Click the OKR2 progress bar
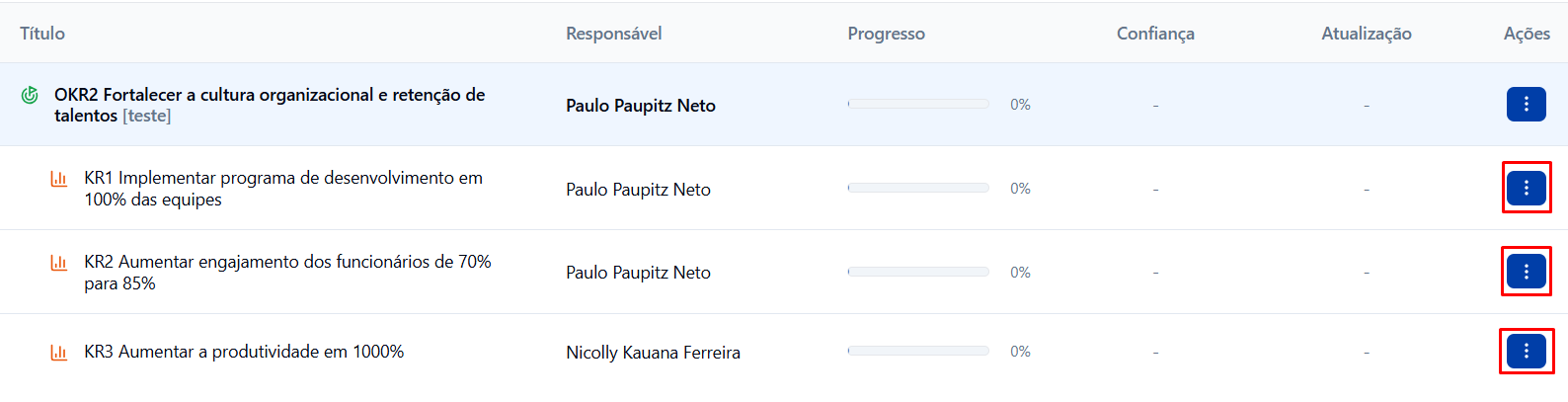Viewport: 1568px width, 402px height. (x=918, y=104)
